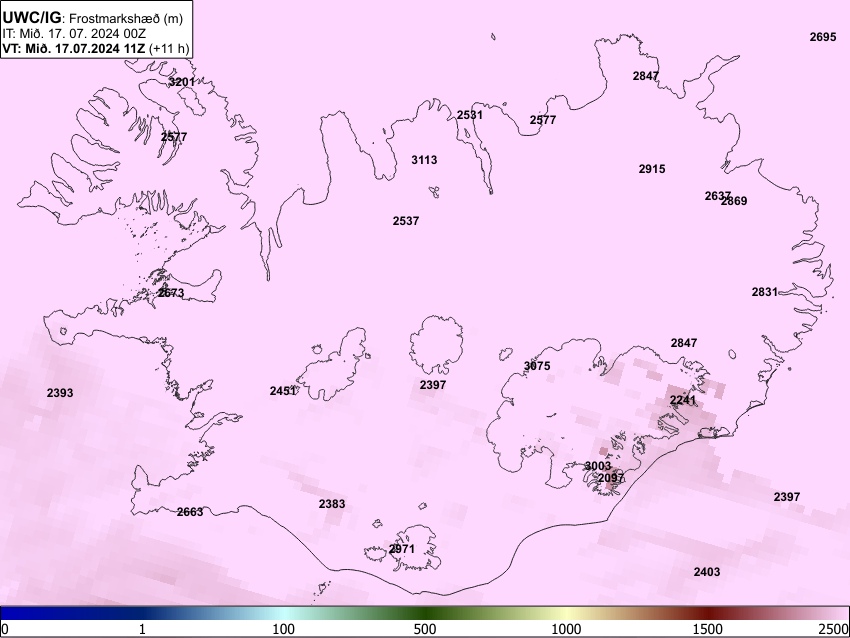Image resolution: width=850 pixels, height=638 pixels.
Task: Click the freezing level value 2831
Action: coord(764,292)
